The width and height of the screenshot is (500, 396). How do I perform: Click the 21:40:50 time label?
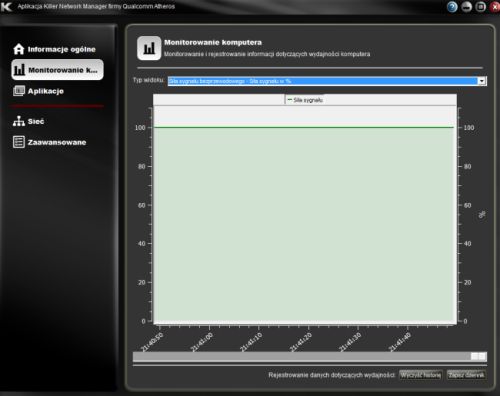point(152,342)
